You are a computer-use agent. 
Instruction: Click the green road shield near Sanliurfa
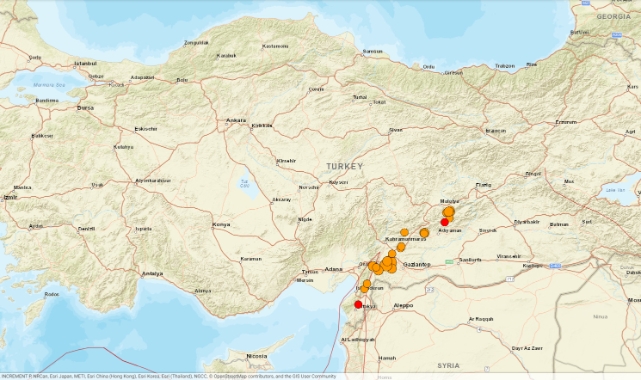click(449, 262)
